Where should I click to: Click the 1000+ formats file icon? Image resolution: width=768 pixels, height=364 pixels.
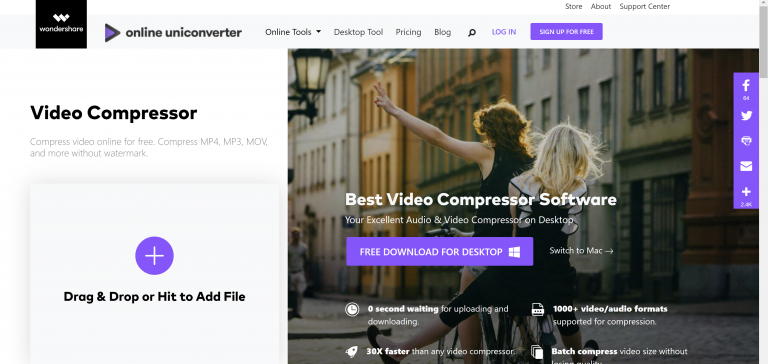click(538, 309)
